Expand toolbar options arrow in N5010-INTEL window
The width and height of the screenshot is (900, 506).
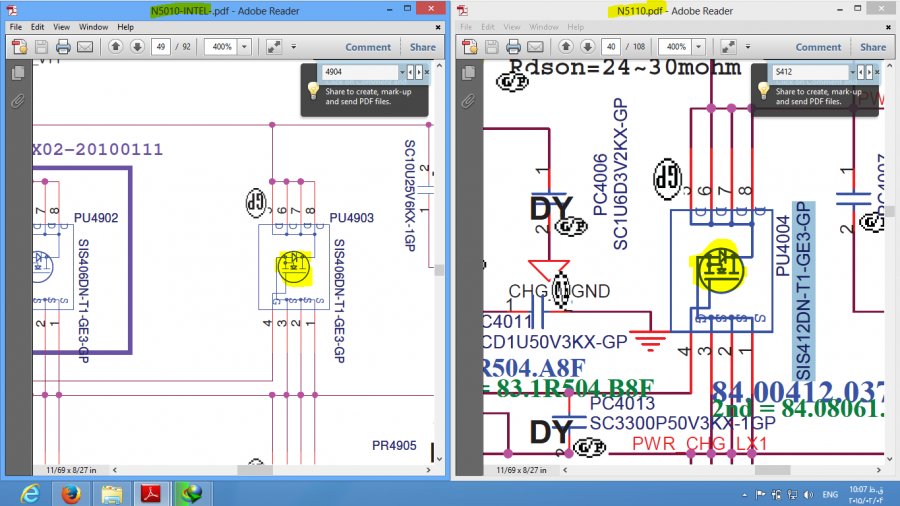(293, 46)
